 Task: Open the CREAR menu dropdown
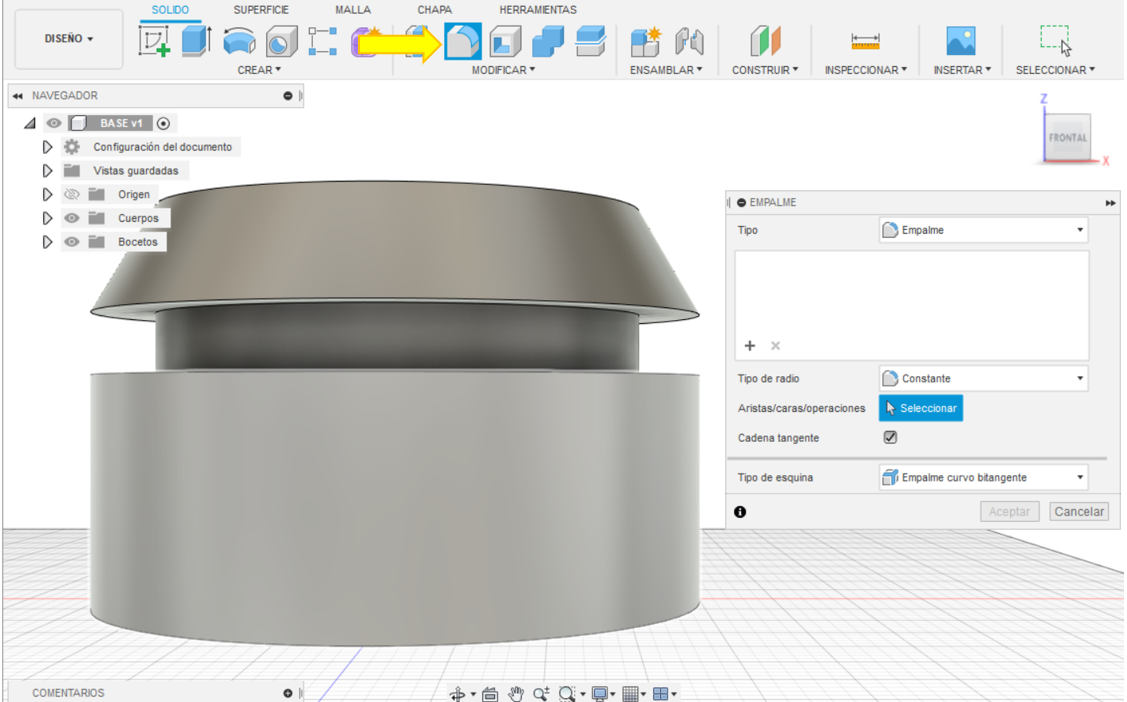pos(259,70)
